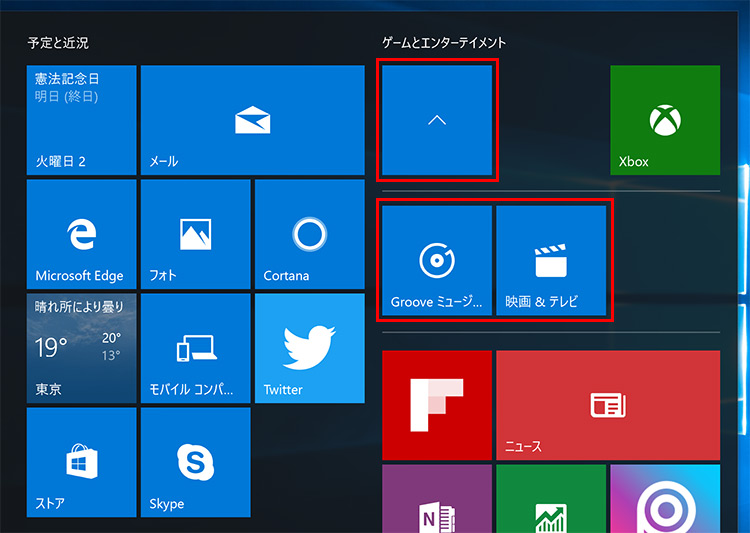Screen dimensions: 750x533
Task: Open the Photos (フォト) app tile
Action: coord(195,234)
